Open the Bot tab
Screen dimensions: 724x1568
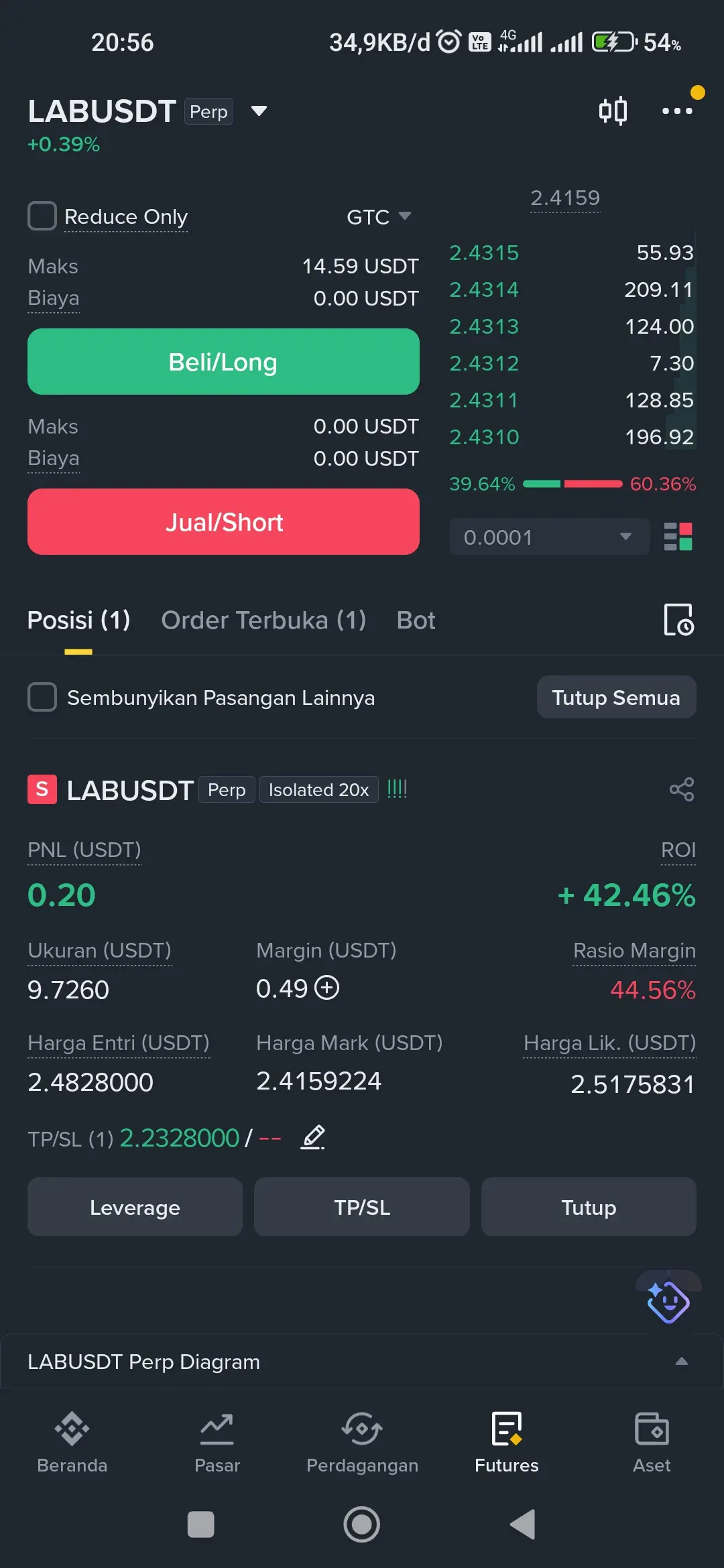tap(416, 620)
